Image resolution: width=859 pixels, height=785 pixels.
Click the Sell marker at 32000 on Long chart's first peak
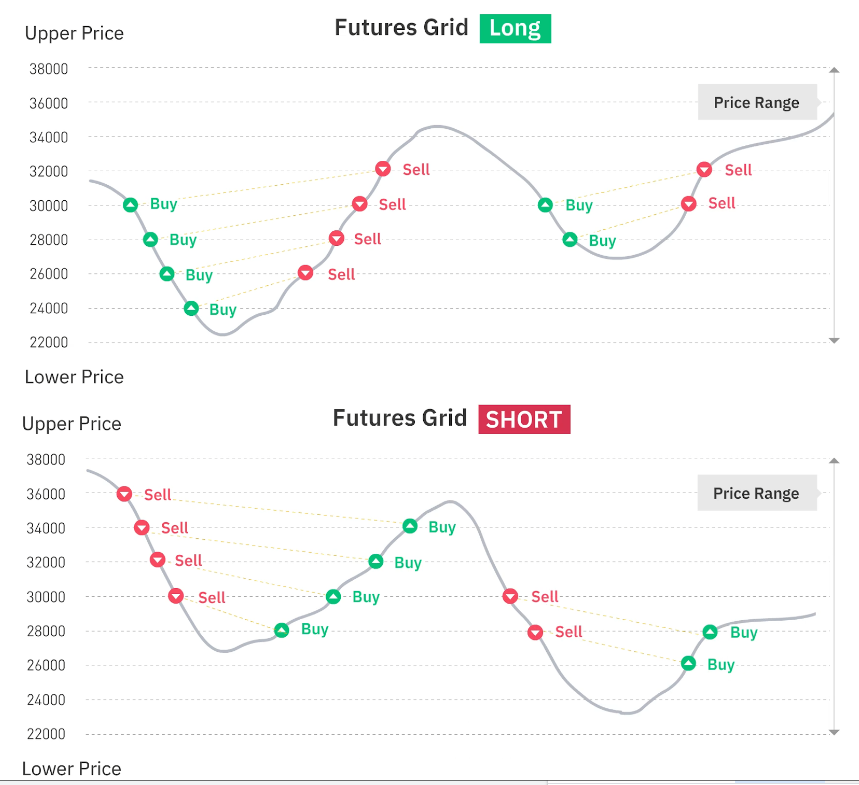[383, 169]
